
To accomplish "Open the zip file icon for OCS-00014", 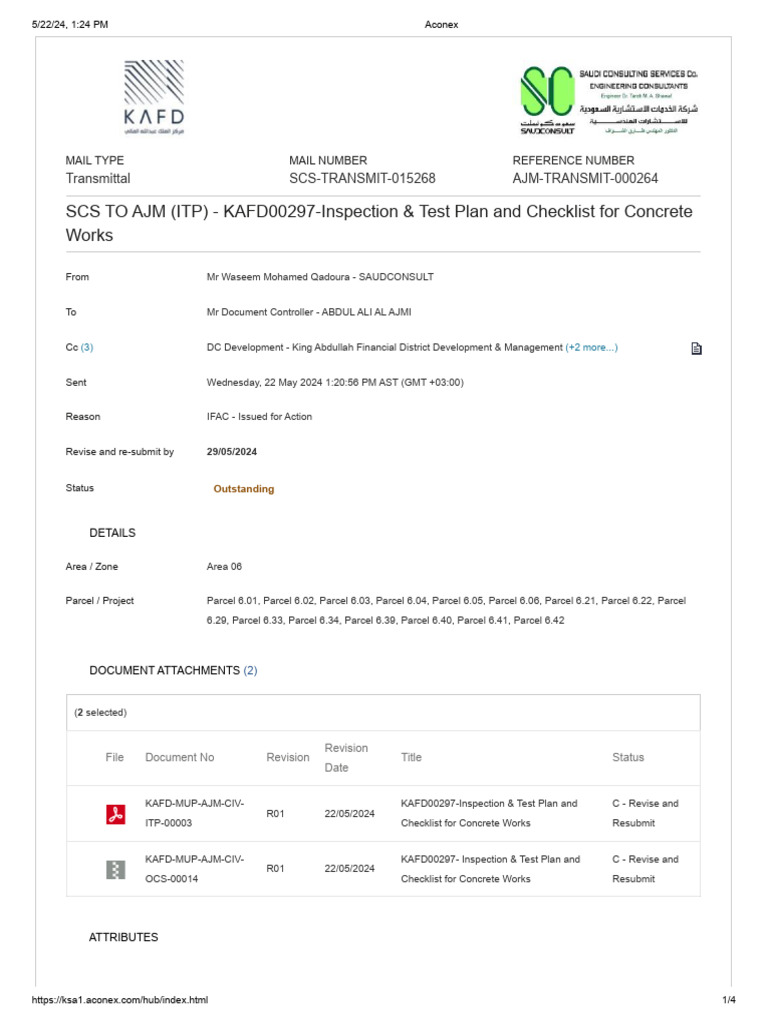I will (116, 869).
